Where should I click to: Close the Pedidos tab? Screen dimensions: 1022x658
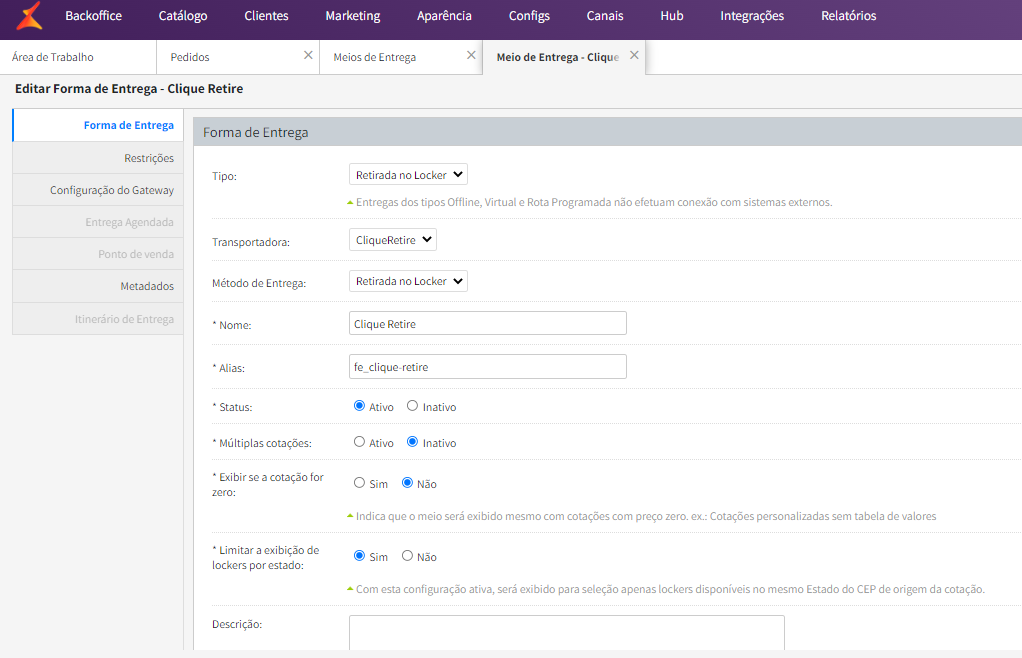308,55
